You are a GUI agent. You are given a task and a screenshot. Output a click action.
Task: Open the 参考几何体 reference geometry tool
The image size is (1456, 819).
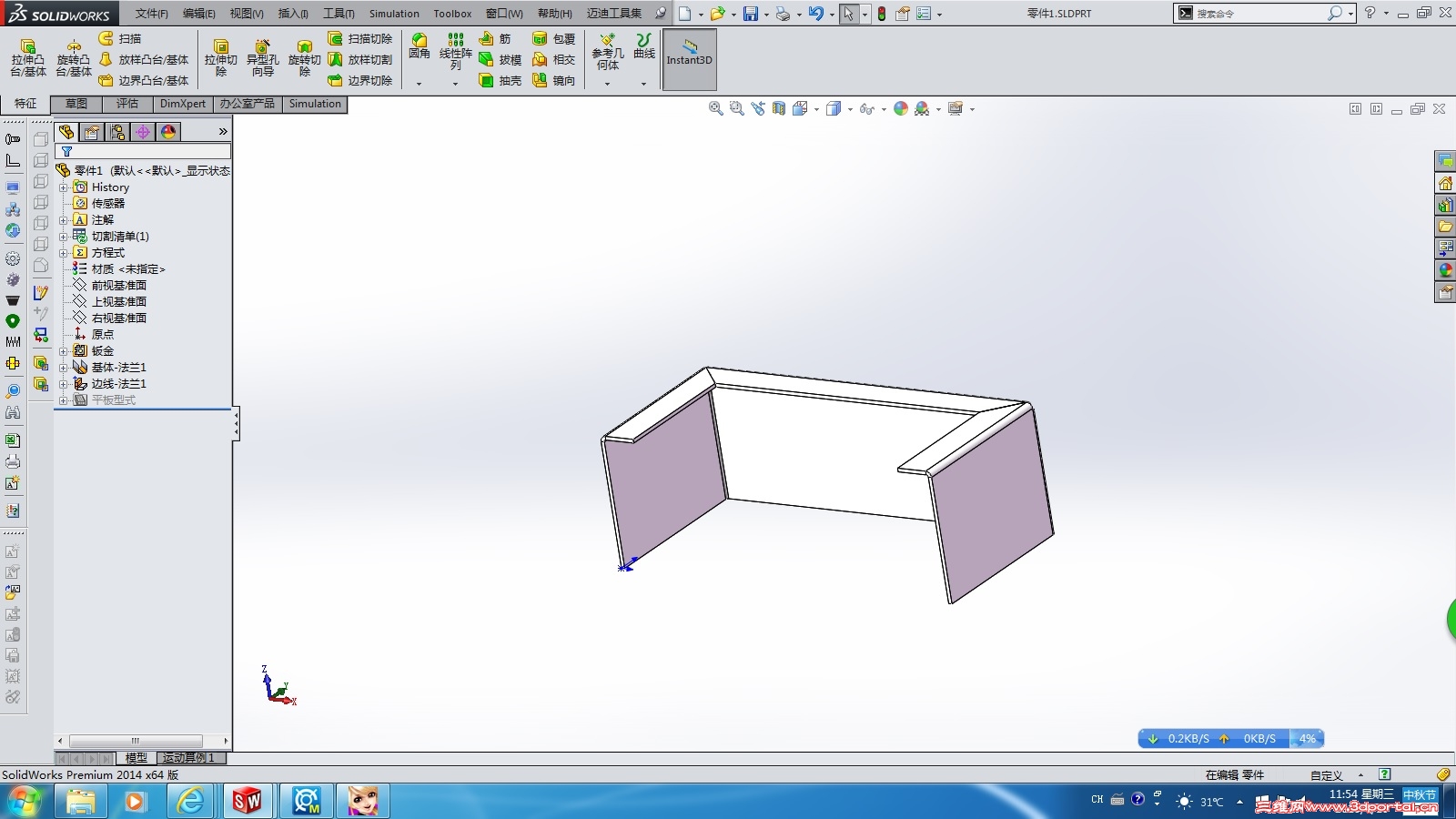pyautogui.click(x=607, y=52)
